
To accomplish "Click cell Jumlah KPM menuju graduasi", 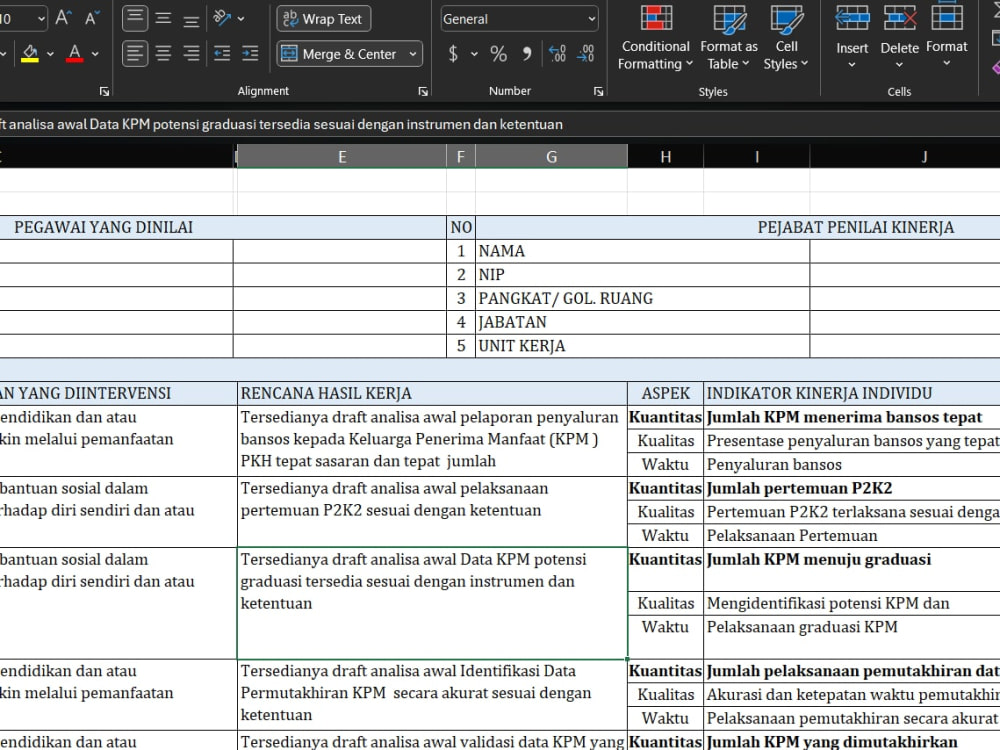I will [x=852, y=570].
